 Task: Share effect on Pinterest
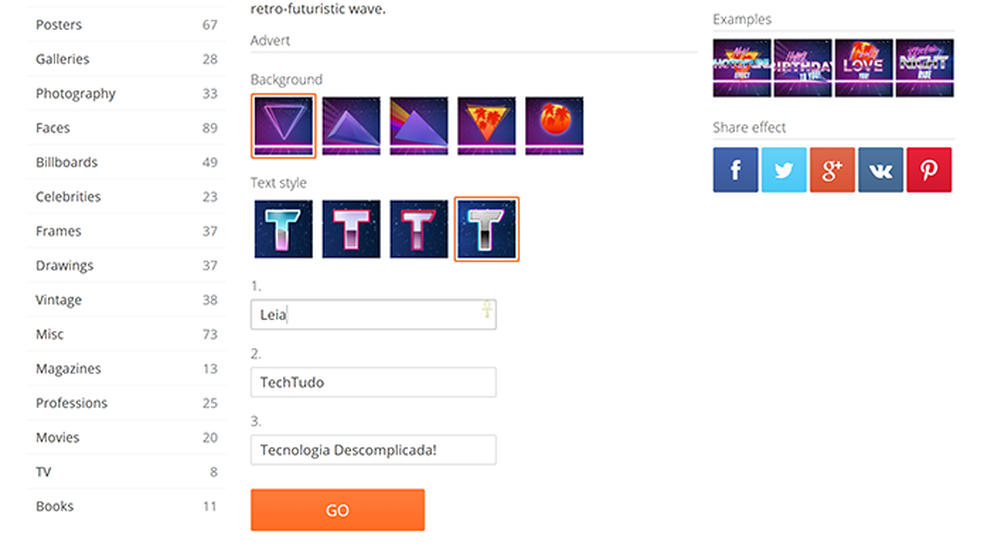(x=929, y=170)
